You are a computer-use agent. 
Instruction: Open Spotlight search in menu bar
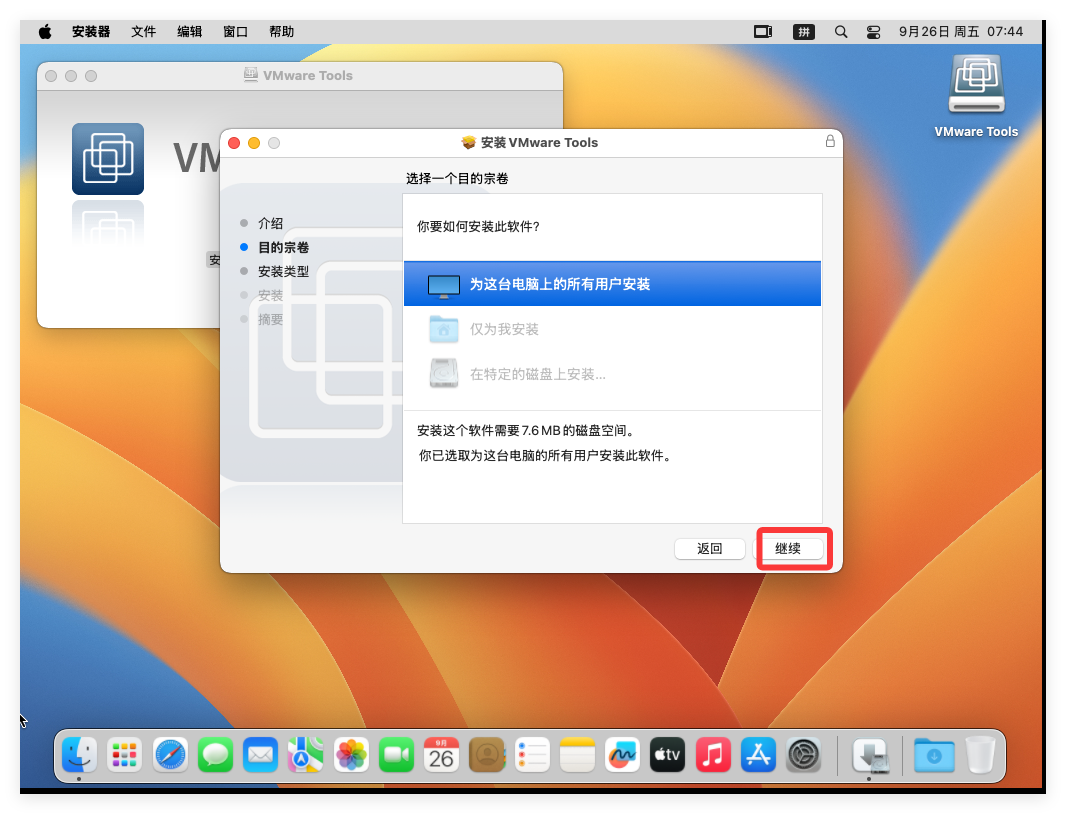841,31
